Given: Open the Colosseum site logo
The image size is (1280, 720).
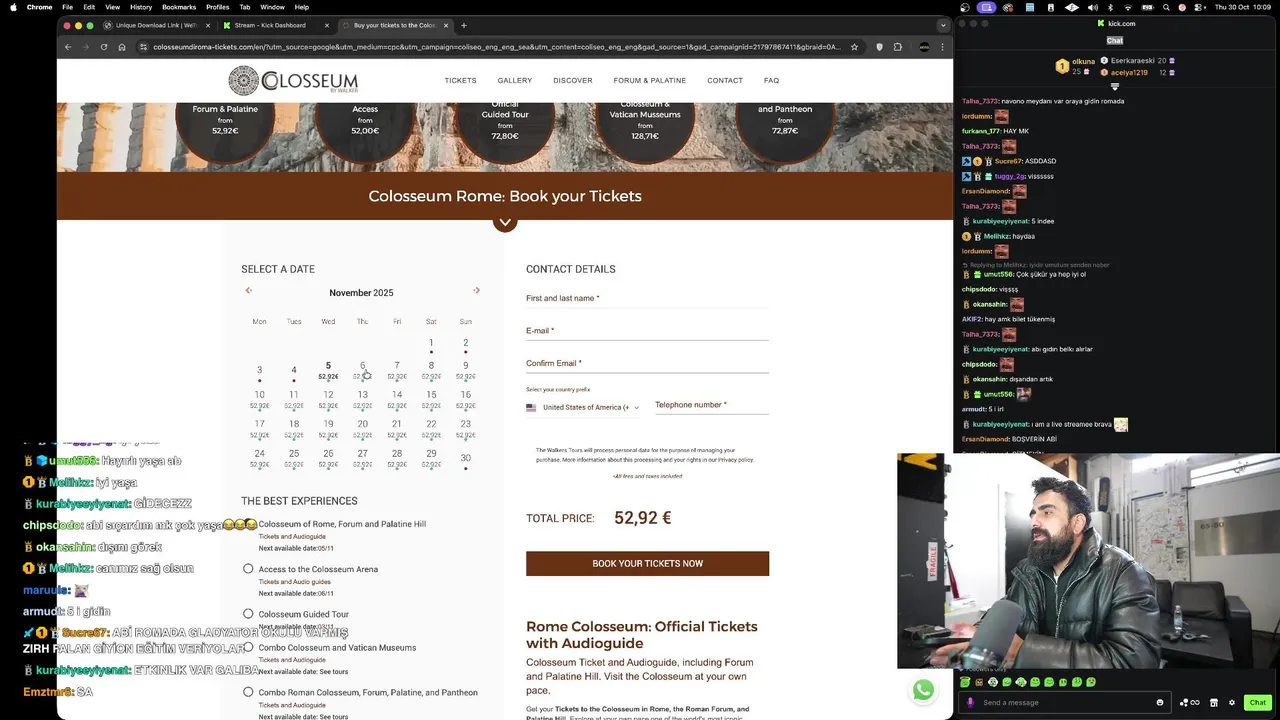Looking at the screenshot, I should pyautogui.click(x=293, y=81).
